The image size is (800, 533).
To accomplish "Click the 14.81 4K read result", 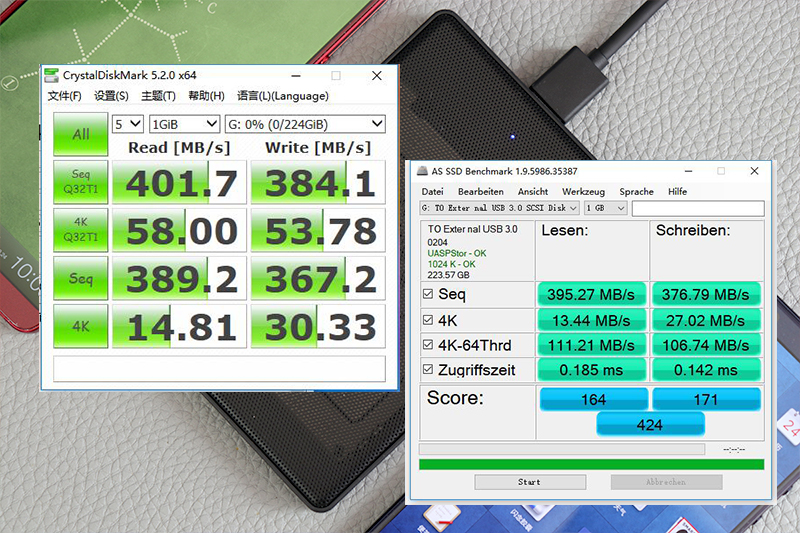I will point(180,326).
